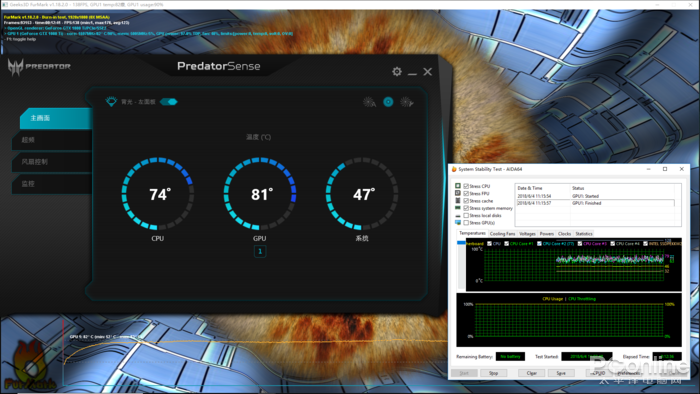Toggle the backlight zone switch

click(169, 102)
